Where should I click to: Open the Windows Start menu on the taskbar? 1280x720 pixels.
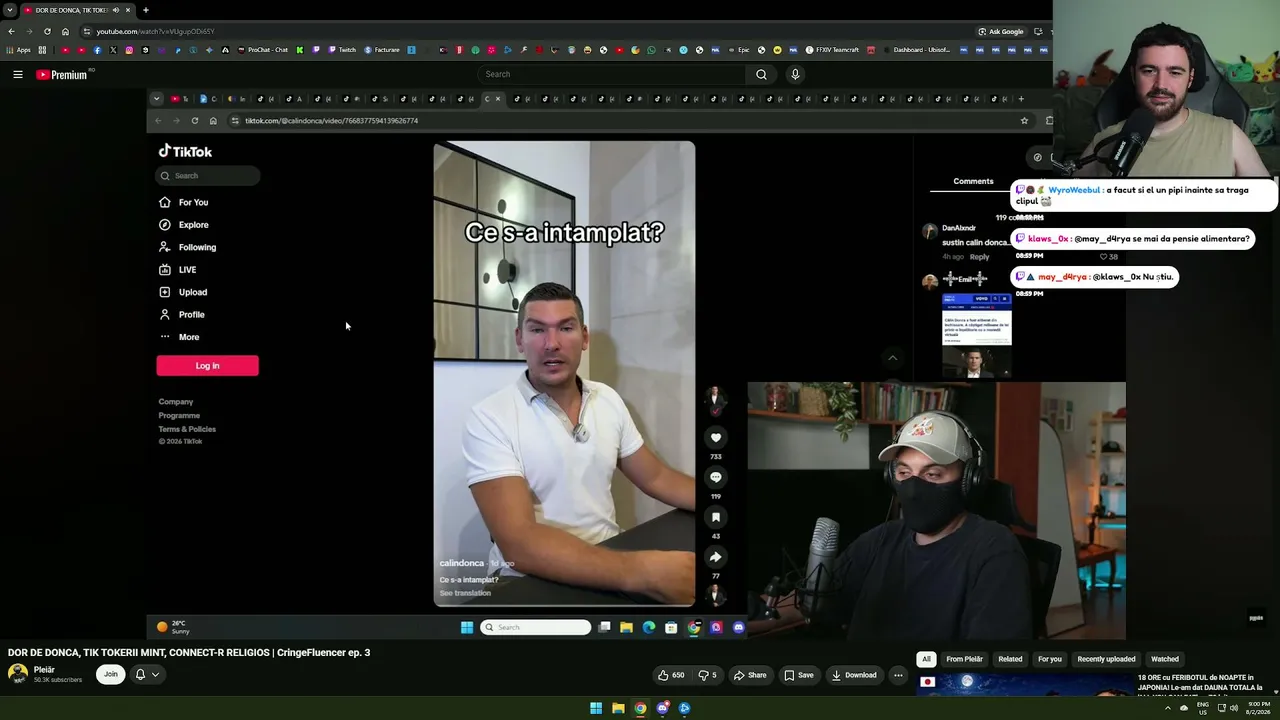[x=596, y=708]
